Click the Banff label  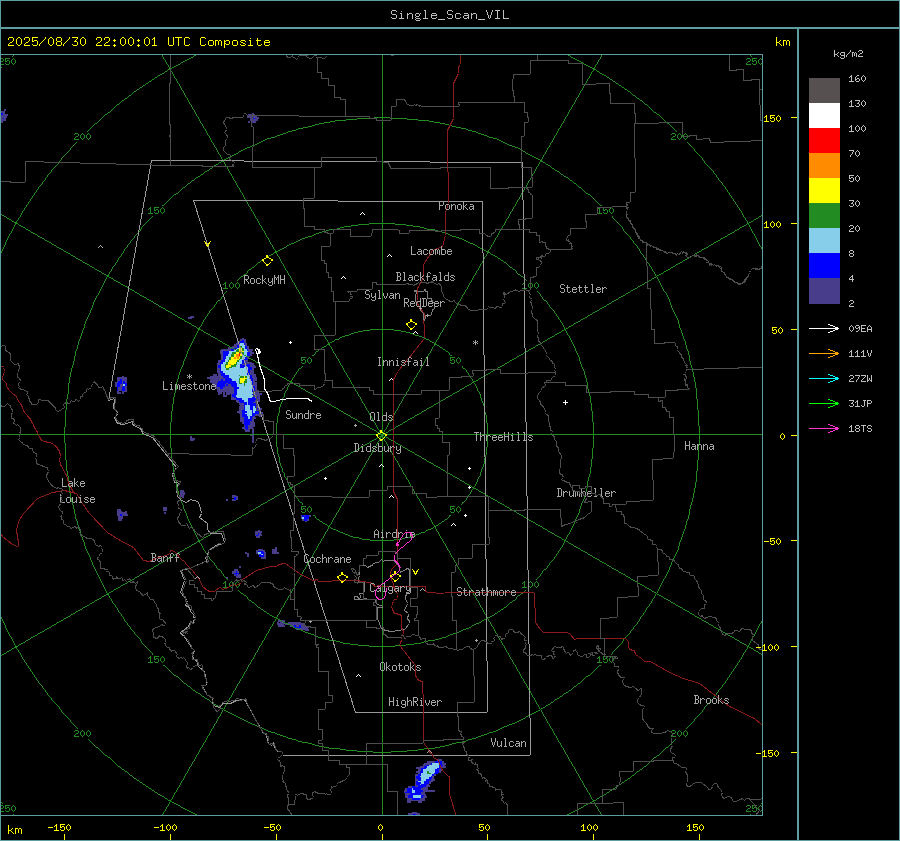point(165,557)
